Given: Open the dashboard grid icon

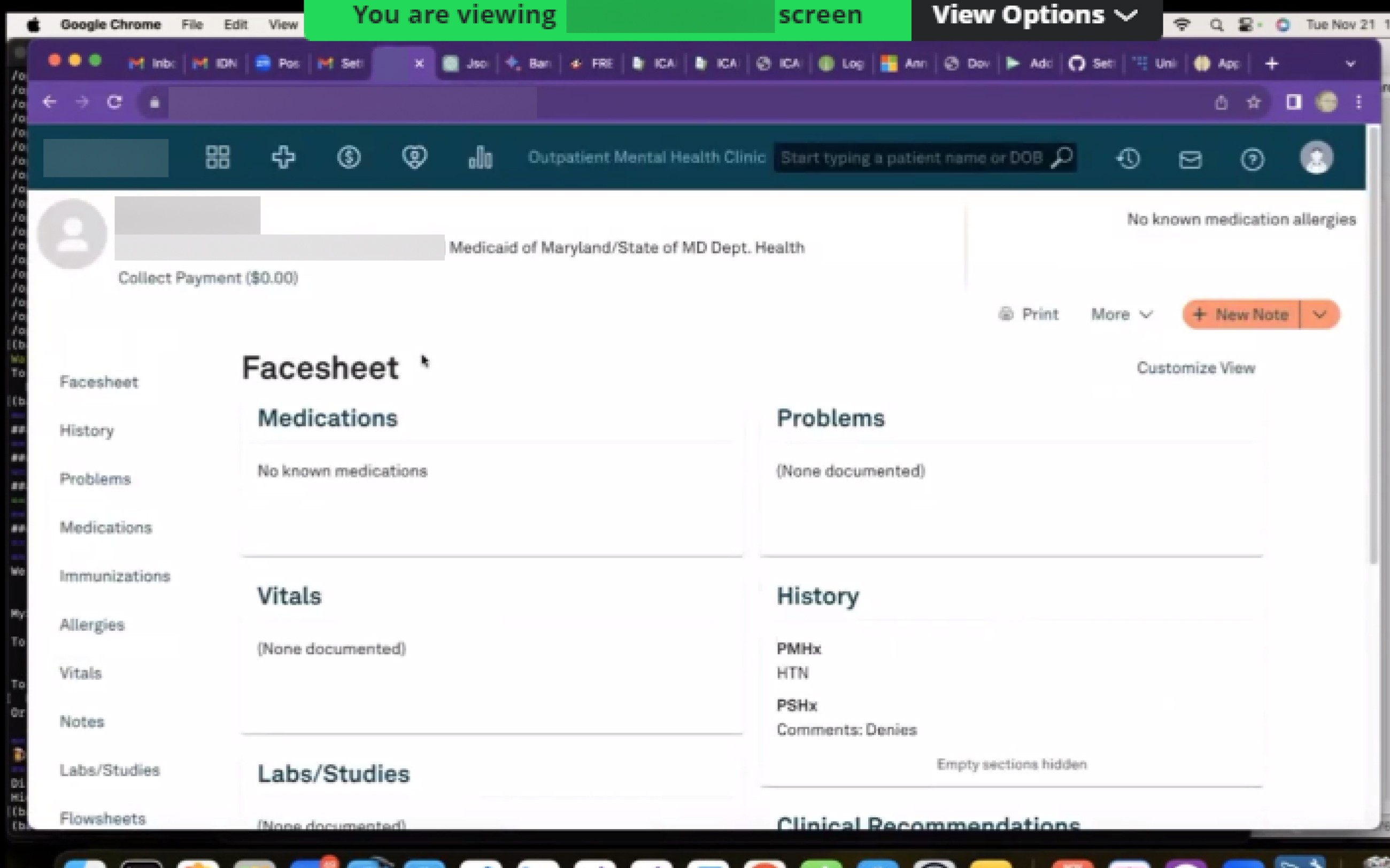Looking at the screenshot, I should click(218, 157).
